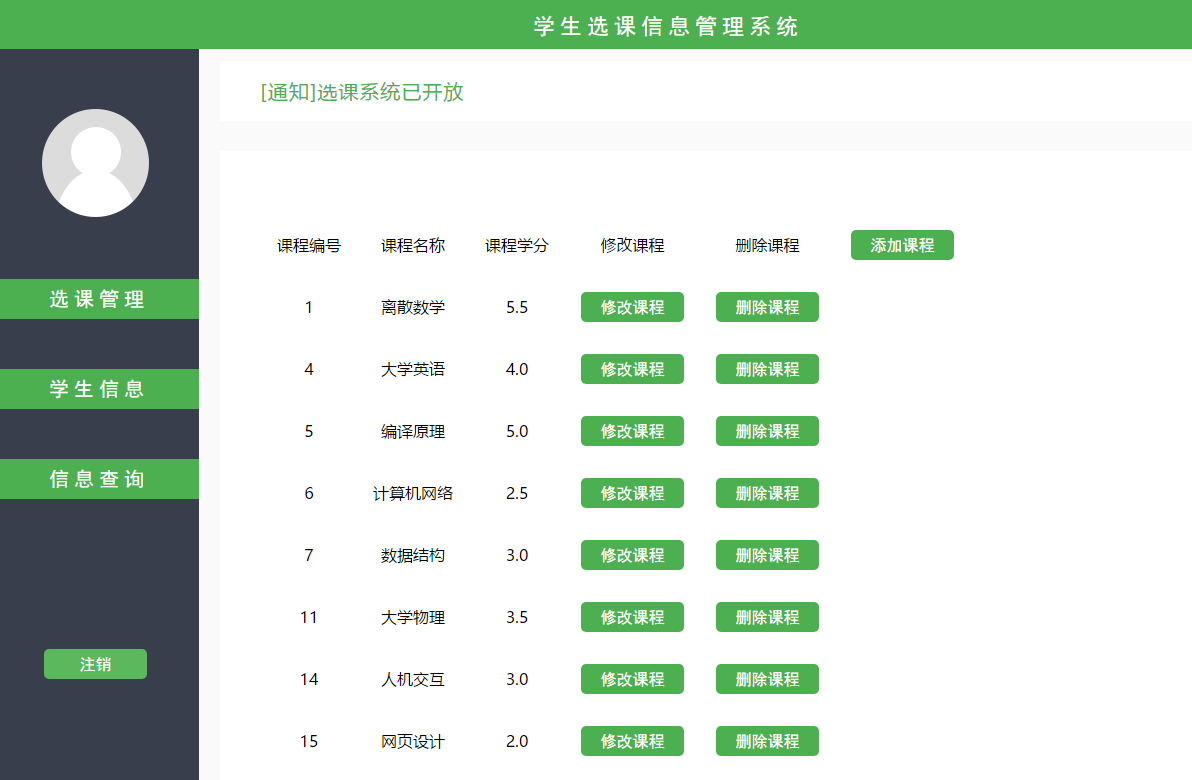Image resolution: width=1192 pixels, height=780 pixels.
Task: Click 修改课程 for 人机交互
Action: [632, 679]
